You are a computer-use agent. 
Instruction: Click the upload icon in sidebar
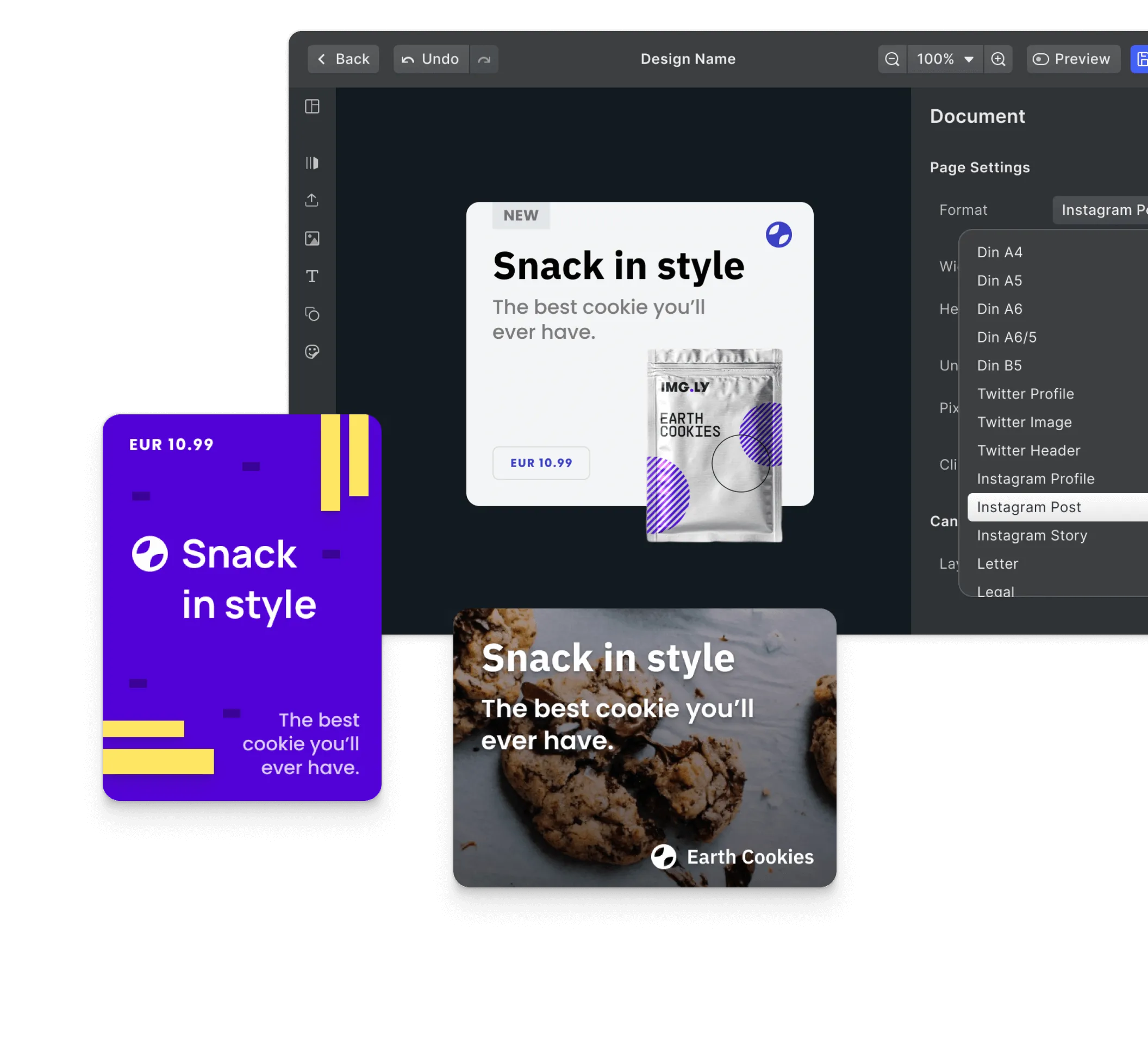pos(312,201)
